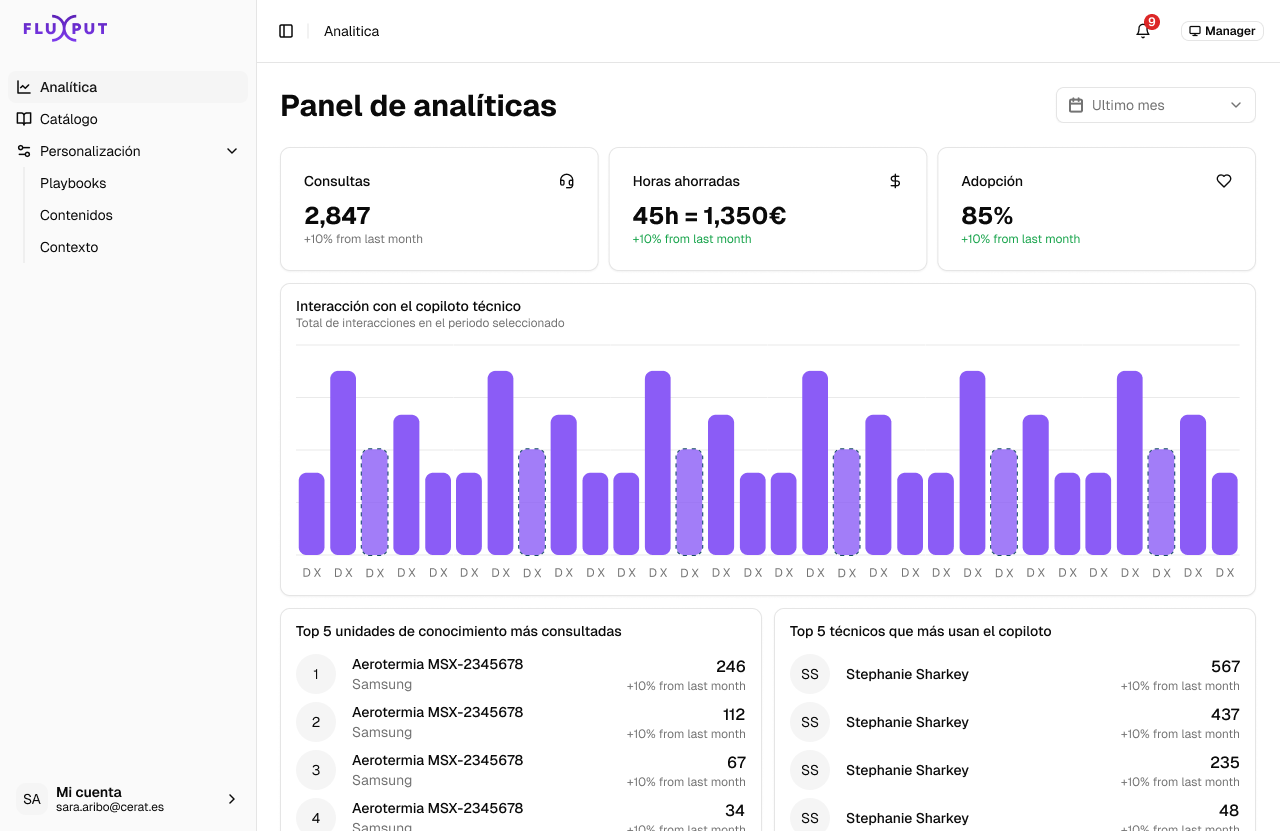Click SS avatar beside count 567
The height and width of the screenshot is (831, 1280).
[x=810, y=674]
